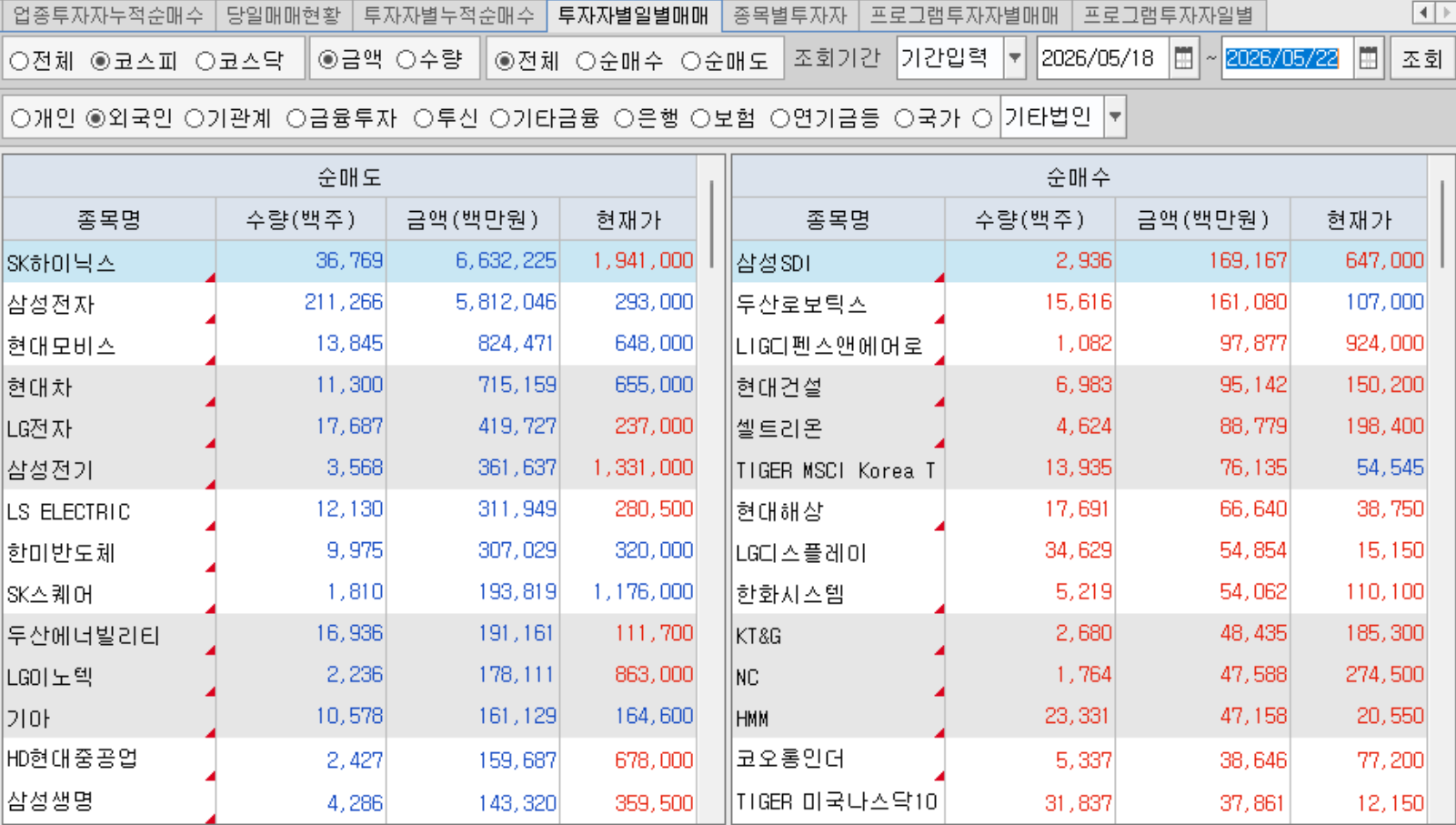Viewport: 1456px width, 825px height.
Task: Switch to 투자자별누적순매수 tab
Action: coord(449,15)
